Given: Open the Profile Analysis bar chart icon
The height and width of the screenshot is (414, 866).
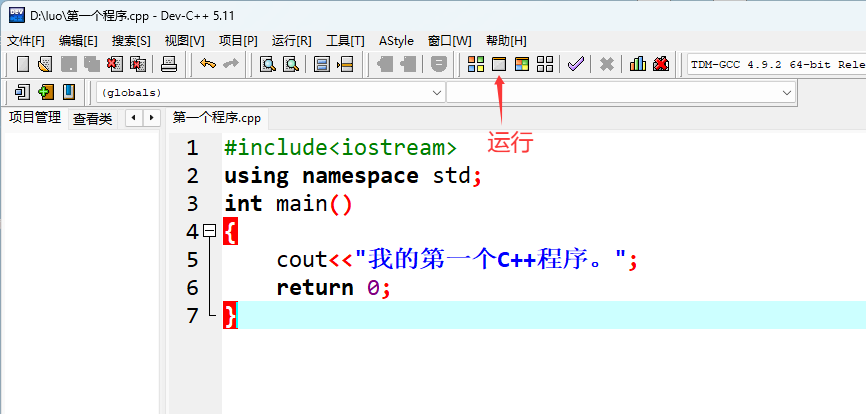Looking at the screenshot, I should coord(637,65).
